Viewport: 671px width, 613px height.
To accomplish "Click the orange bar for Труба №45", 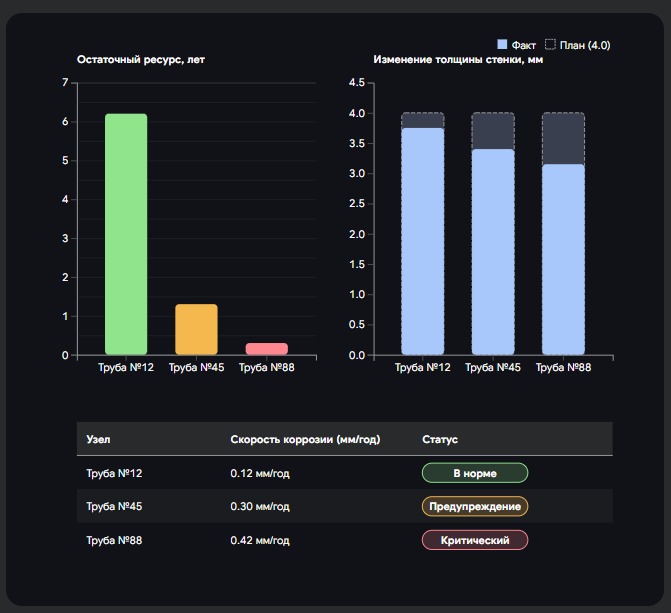I will point(196,329).
